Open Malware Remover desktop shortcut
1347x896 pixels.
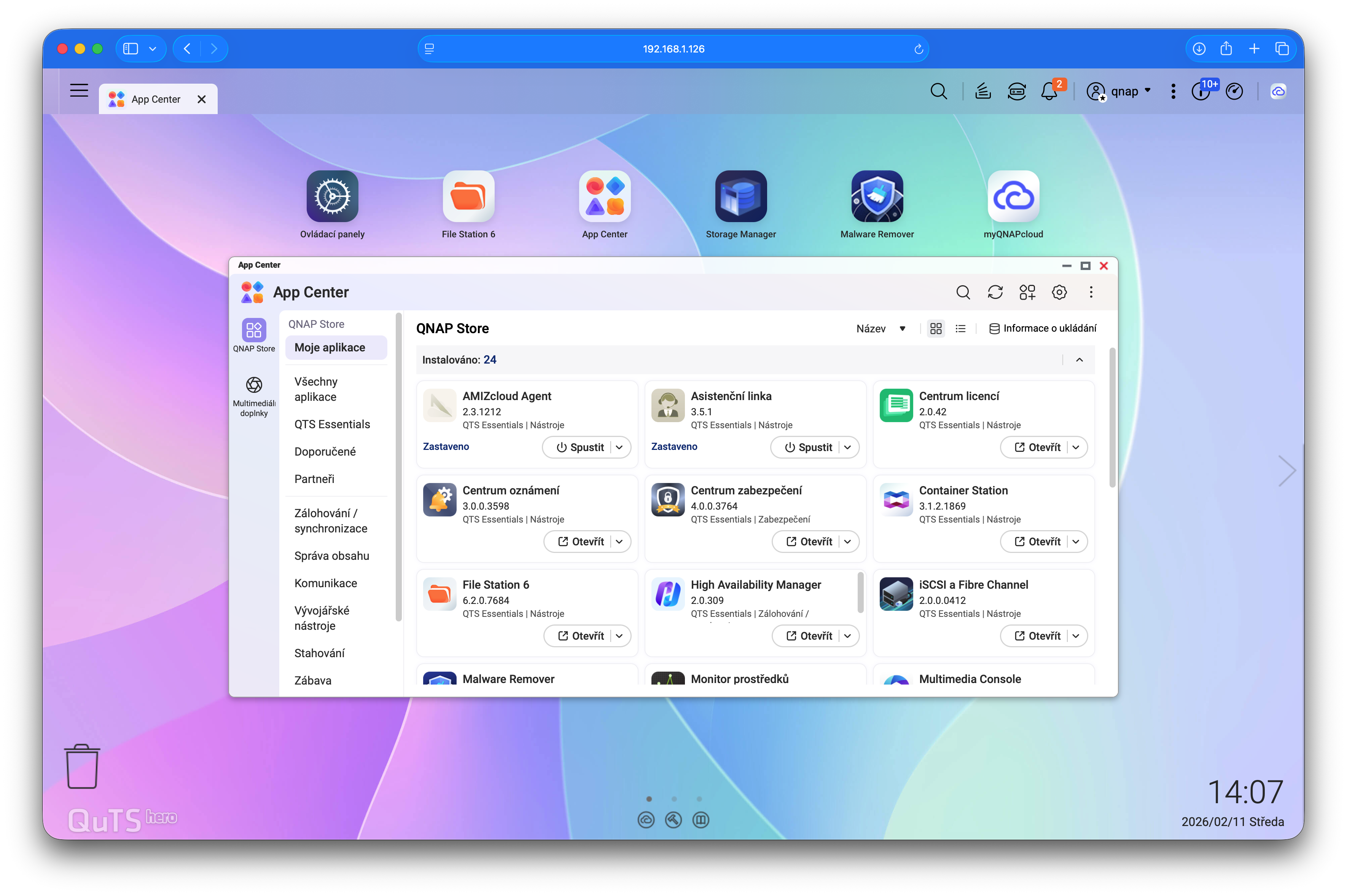click(x=876, y=197)
